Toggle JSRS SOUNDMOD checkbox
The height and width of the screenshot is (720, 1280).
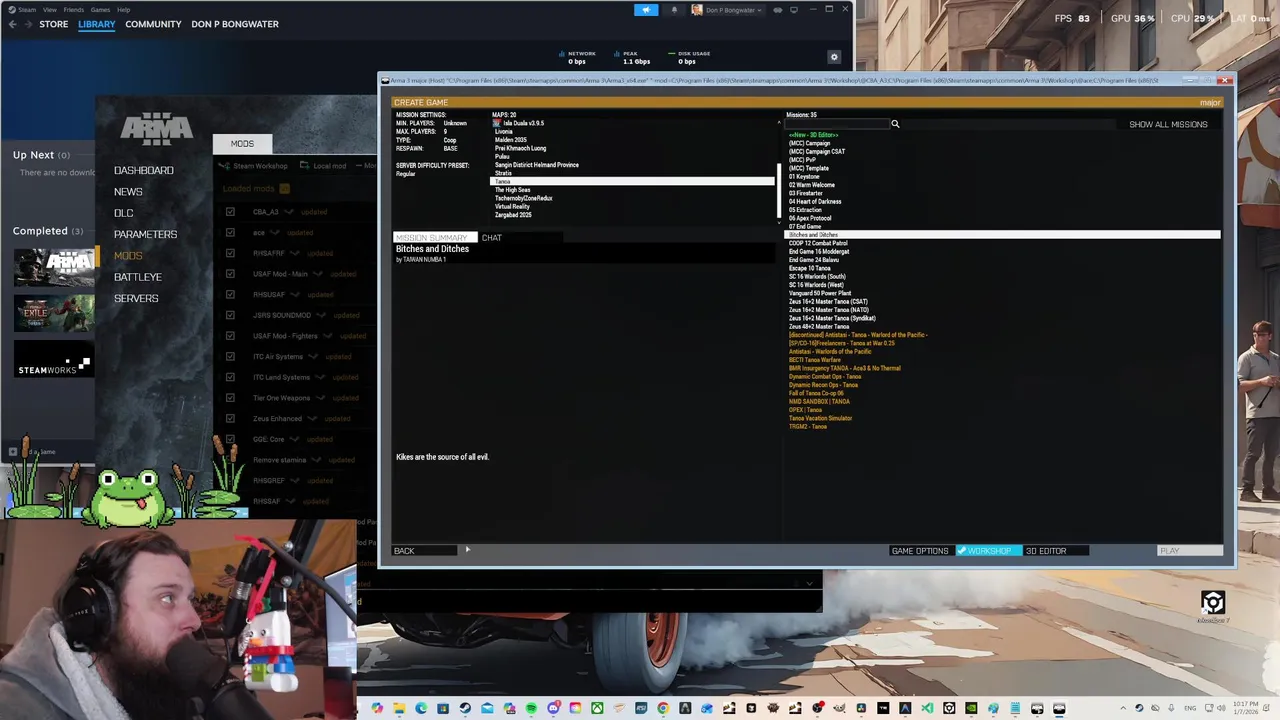coord(230,315)
